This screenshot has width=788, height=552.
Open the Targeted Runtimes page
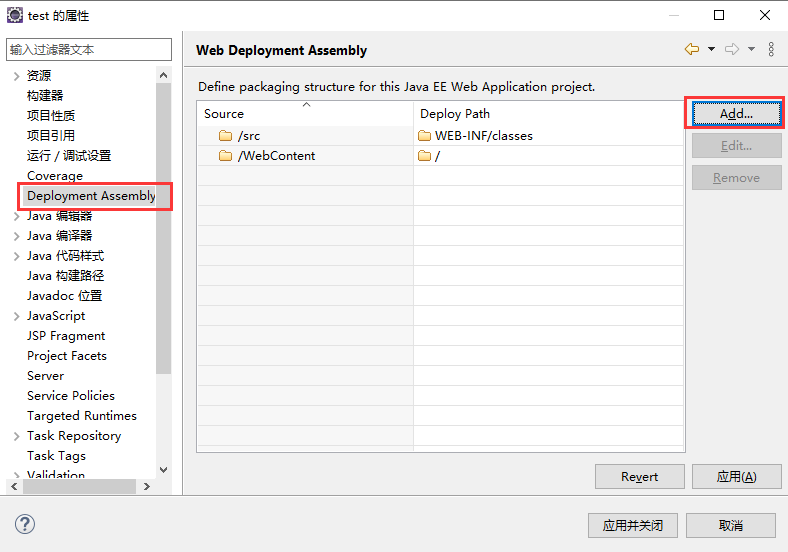click(x=82, y=416)
